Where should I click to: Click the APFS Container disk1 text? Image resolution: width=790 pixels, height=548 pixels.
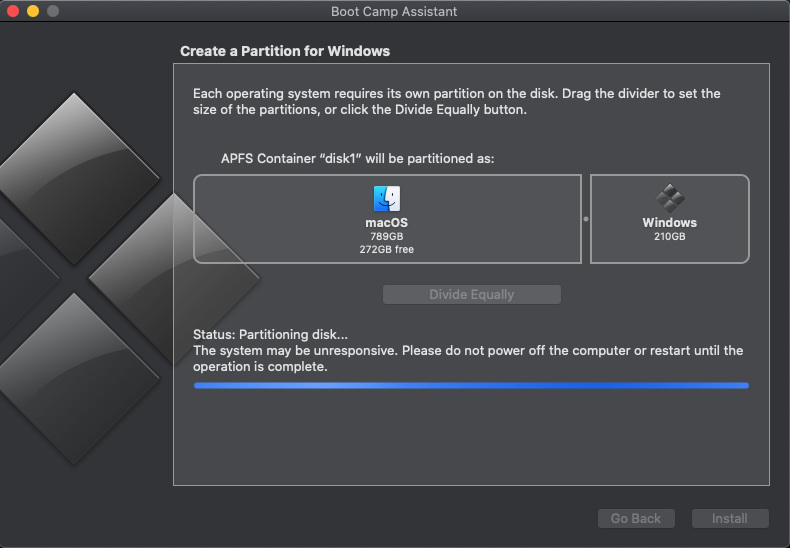pos(358,159)
